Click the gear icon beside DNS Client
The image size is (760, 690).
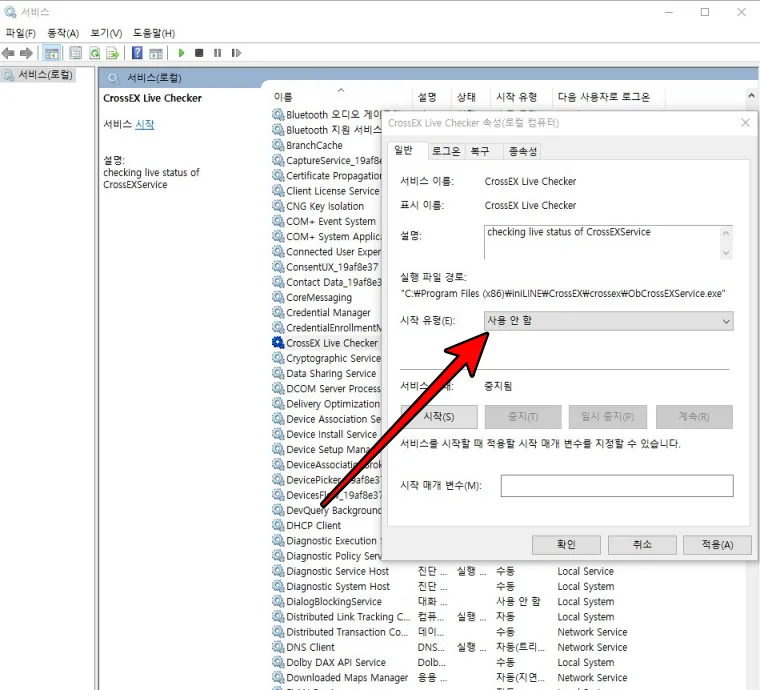point(278,647)
